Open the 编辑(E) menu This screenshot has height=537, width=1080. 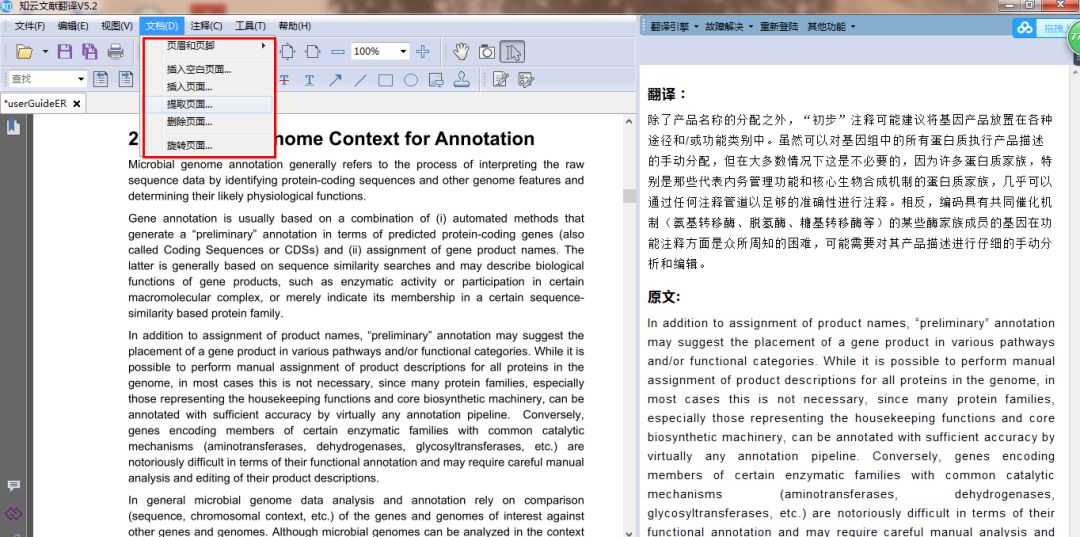pyautogui.click(x=73, y=26)
